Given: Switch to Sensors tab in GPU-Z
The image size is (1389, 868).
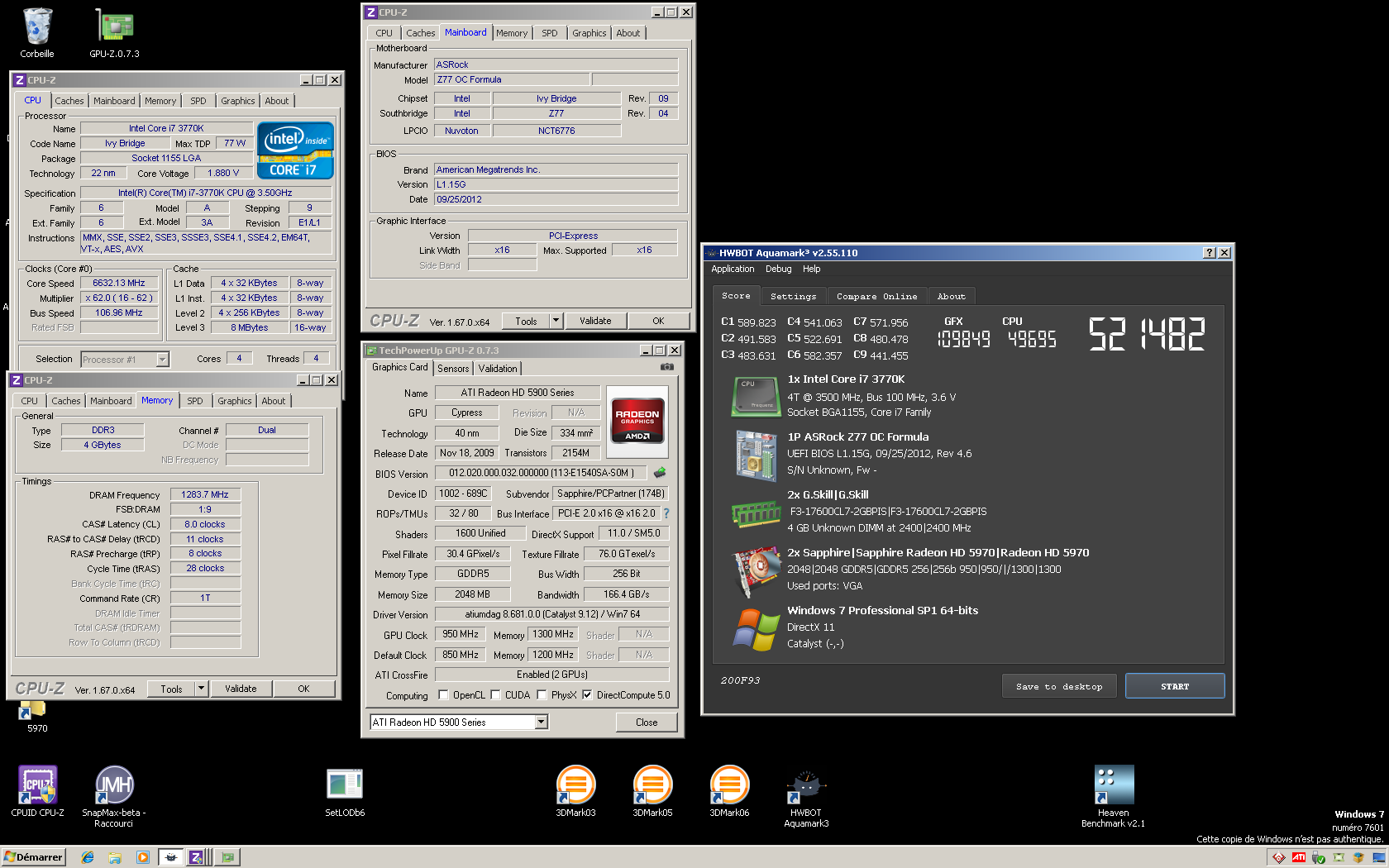Looking at the screenshot, I should [x=453, y=369].
